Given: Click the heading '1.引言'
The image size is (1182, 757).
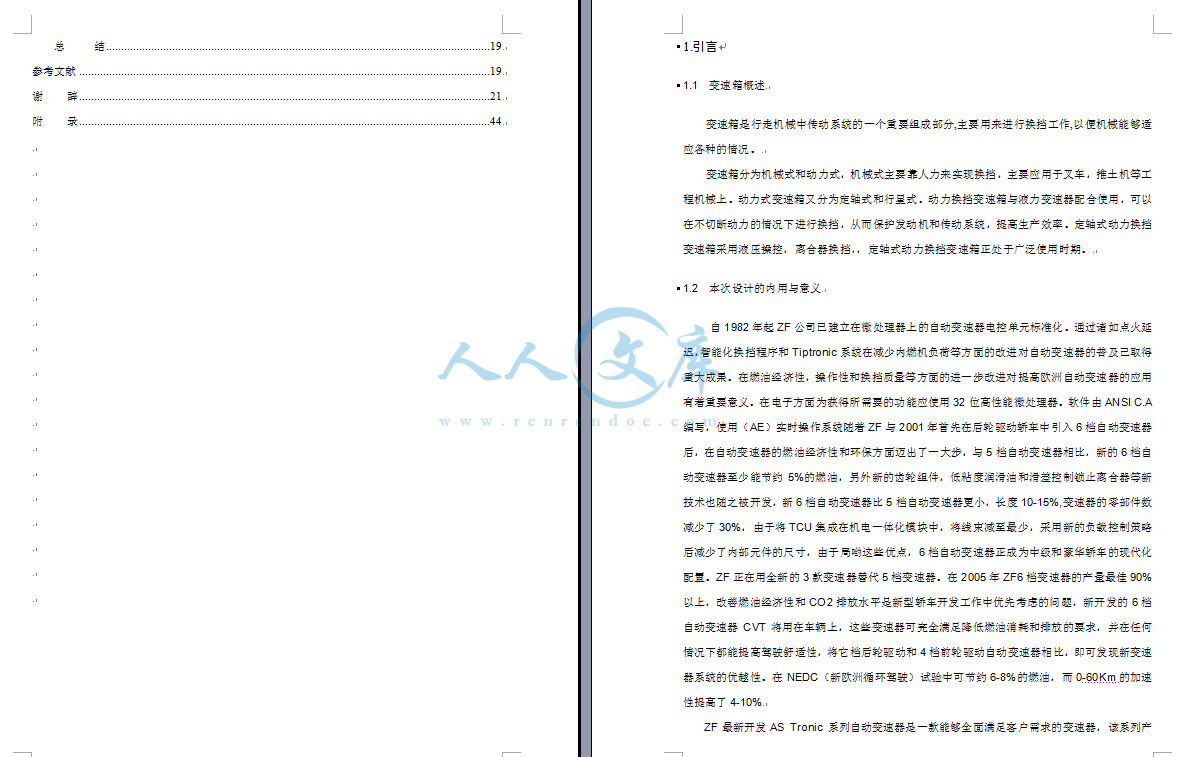Looking at the screenshot, I should click(x=700, y=47).
